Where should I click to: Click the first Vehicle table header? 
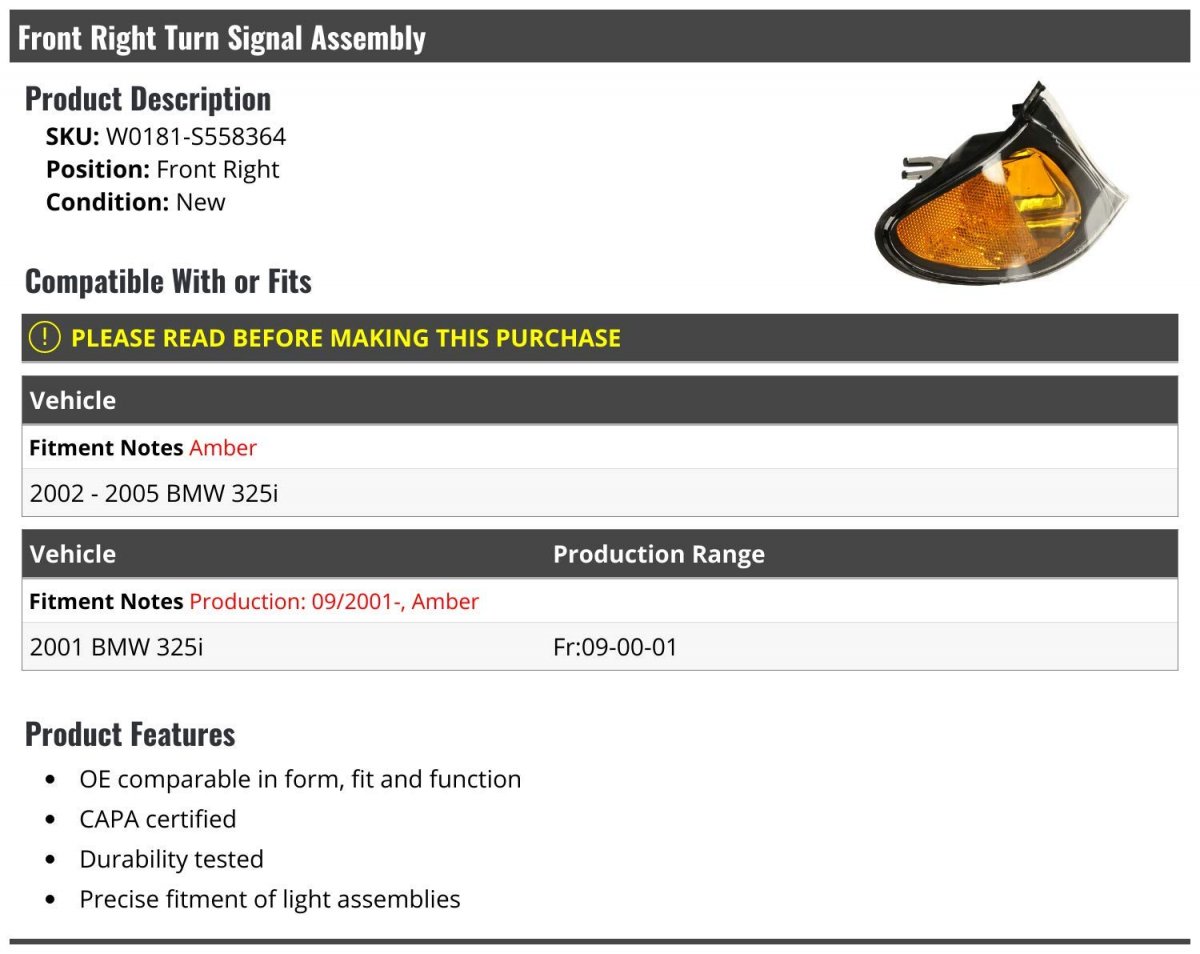[x=73, y=400]
